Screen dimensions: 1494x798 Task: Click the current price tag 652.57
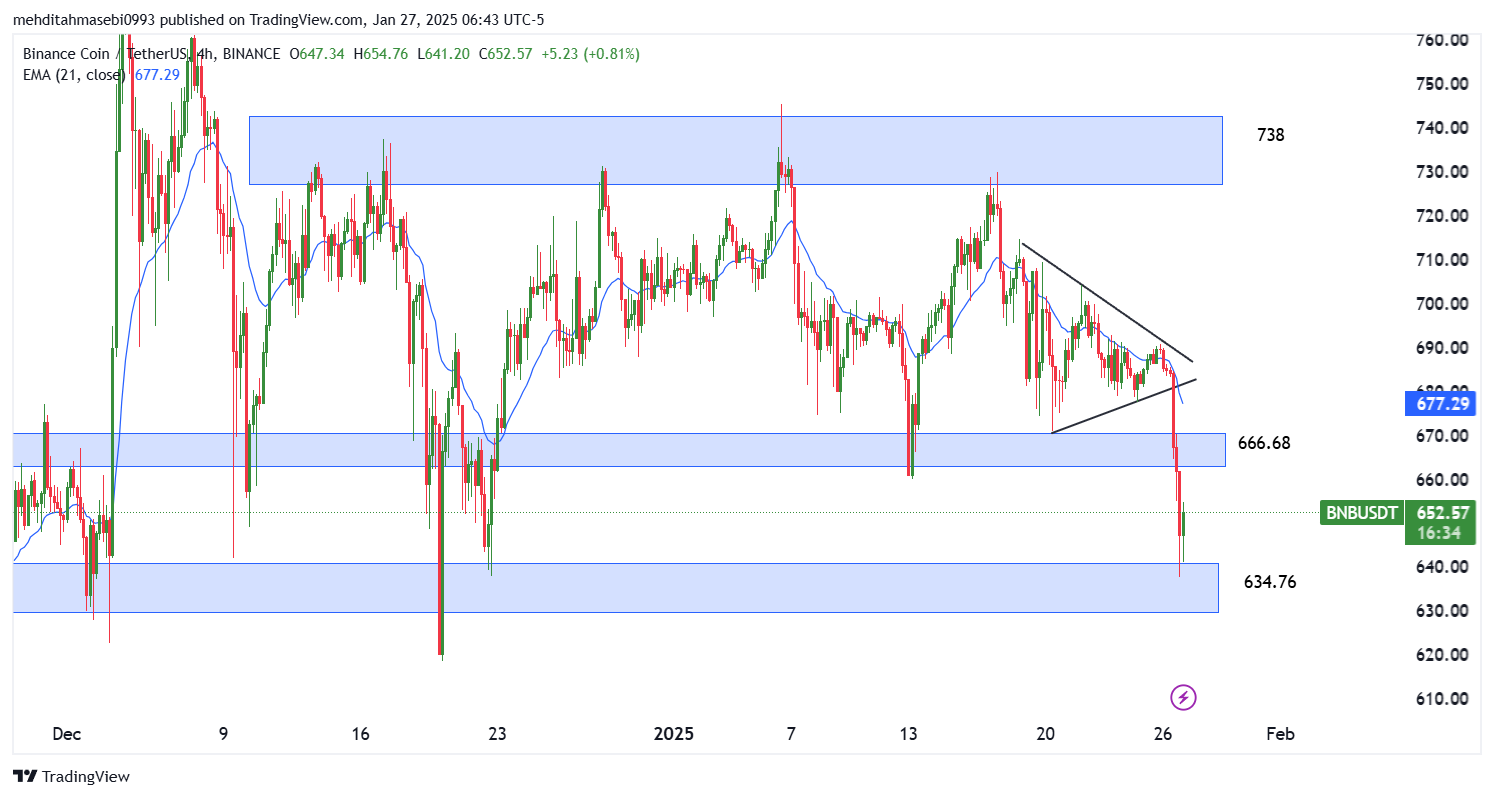coord(1441,513)
